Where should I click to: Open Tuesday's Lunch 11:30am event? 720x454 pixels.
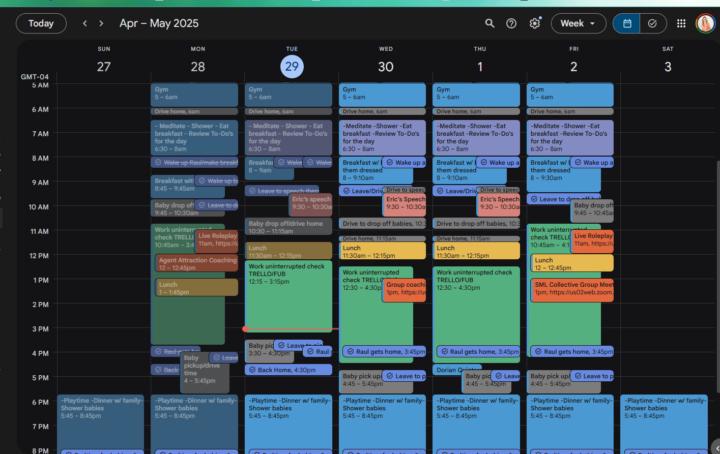click(288, 251)
